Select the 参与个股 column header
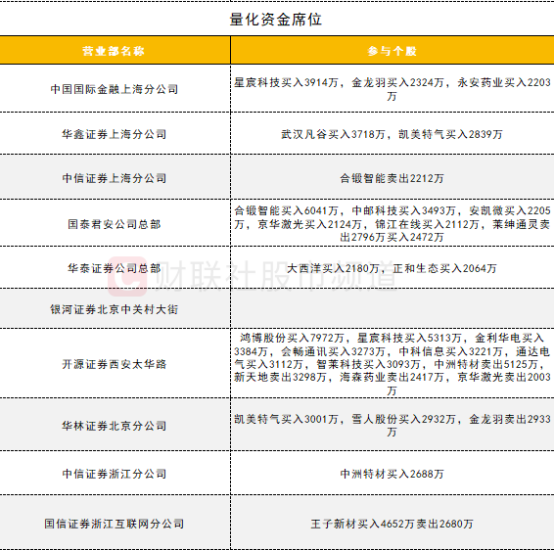This screenshot has width=554, height=550. 392,51
